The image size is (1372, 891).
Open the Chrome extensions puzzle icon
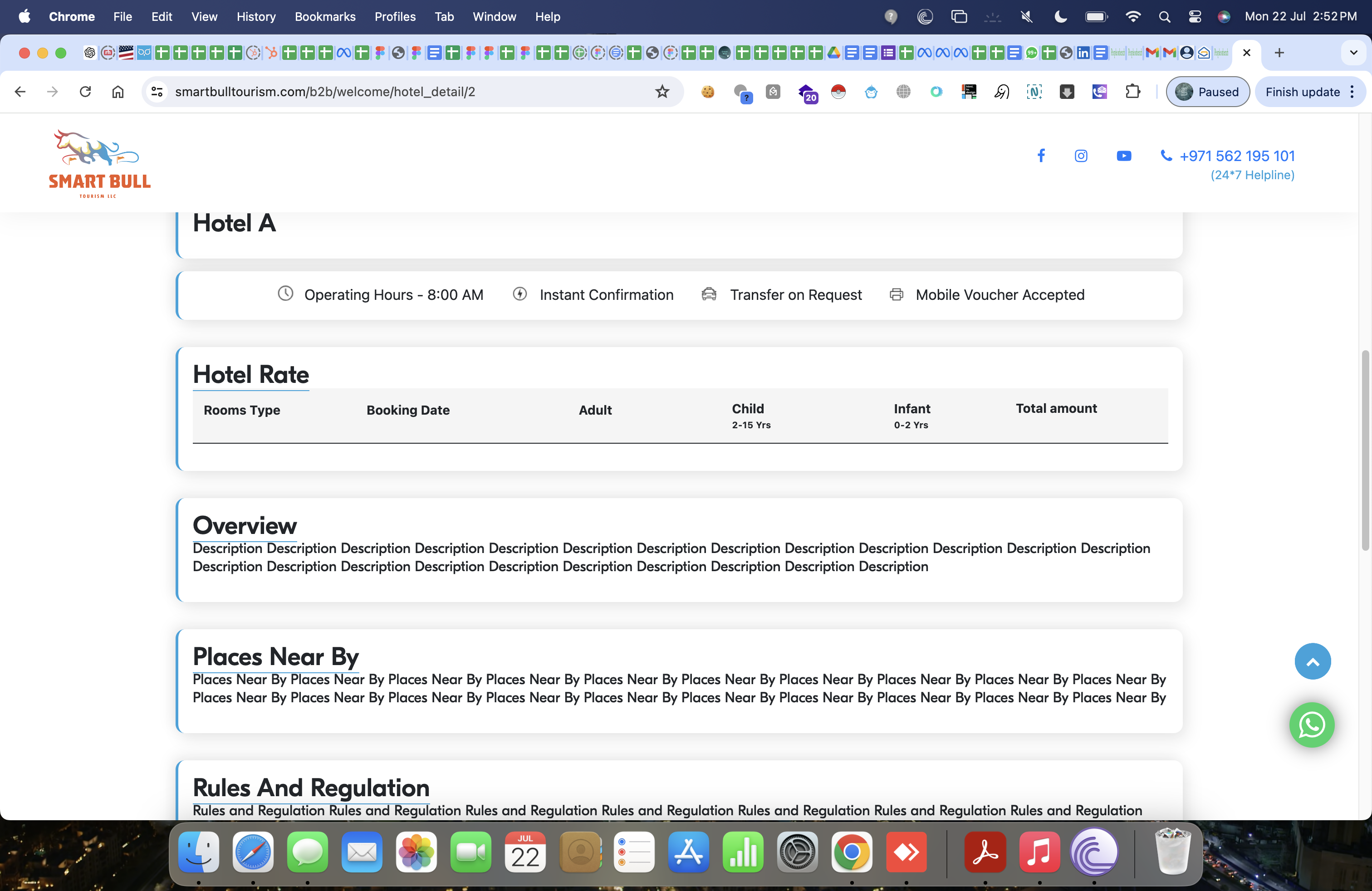click(x=1132, y=92)
